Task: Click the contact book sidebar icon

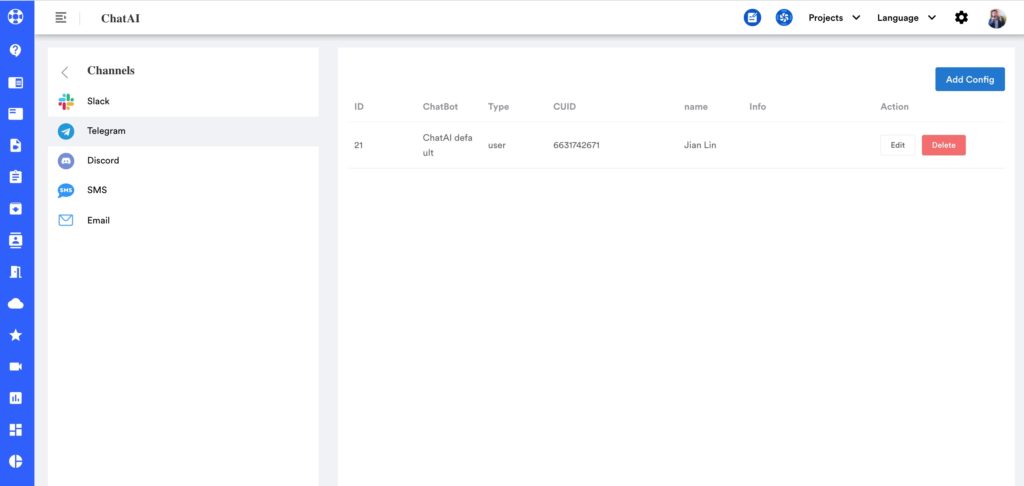Action: pos(16,240)
